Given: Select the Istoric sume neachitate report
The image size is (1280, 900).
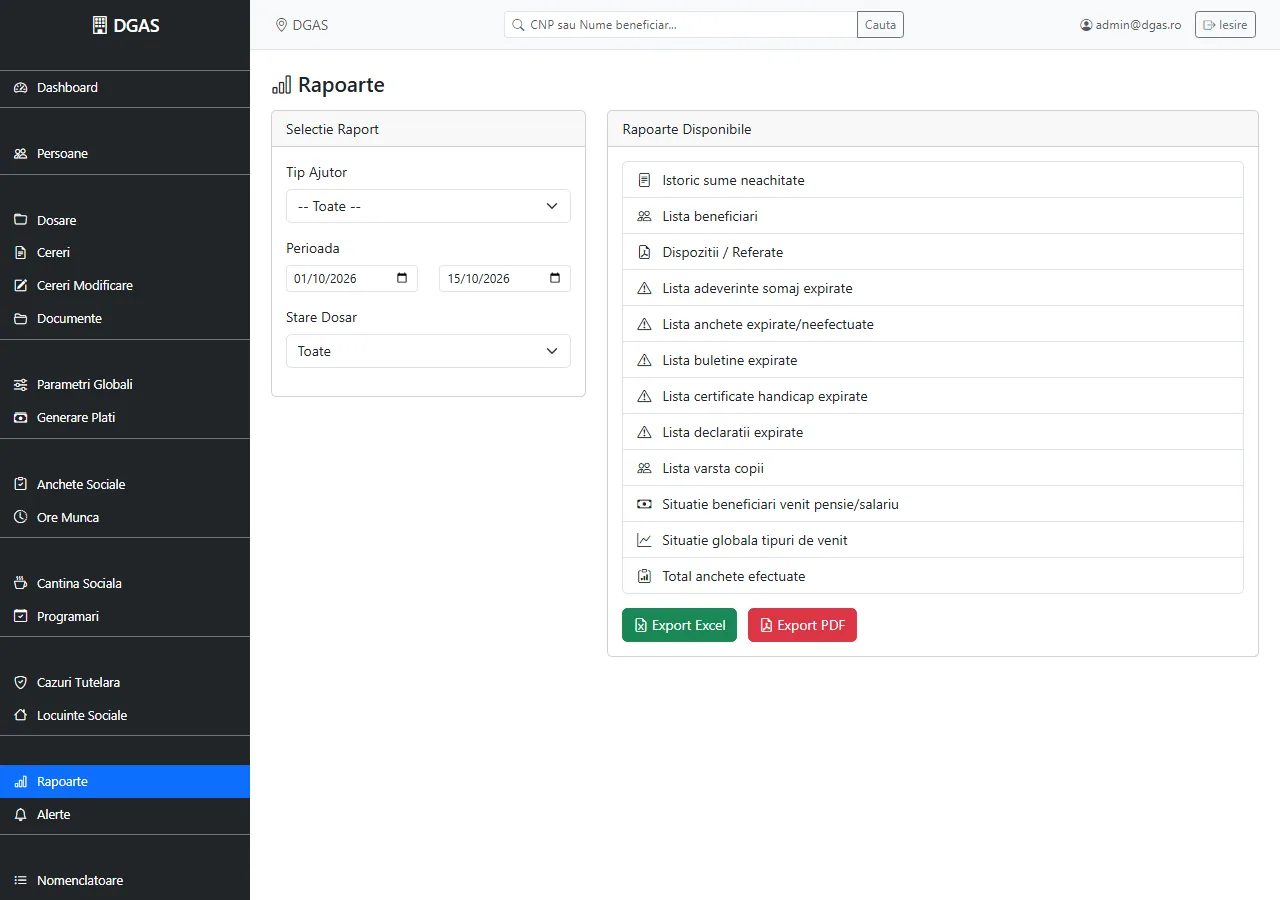Looking at the screenshot, I should (x=932, y=180).
